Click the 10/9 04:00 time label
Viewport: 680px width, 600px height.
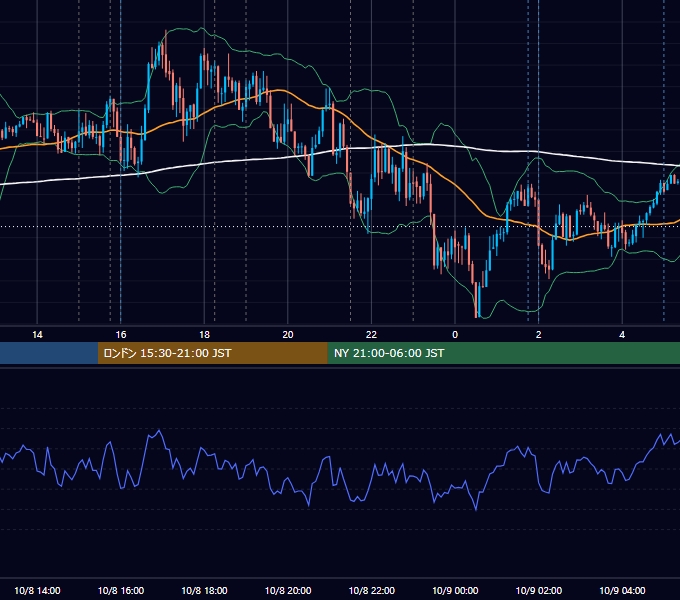click(622, 590)
